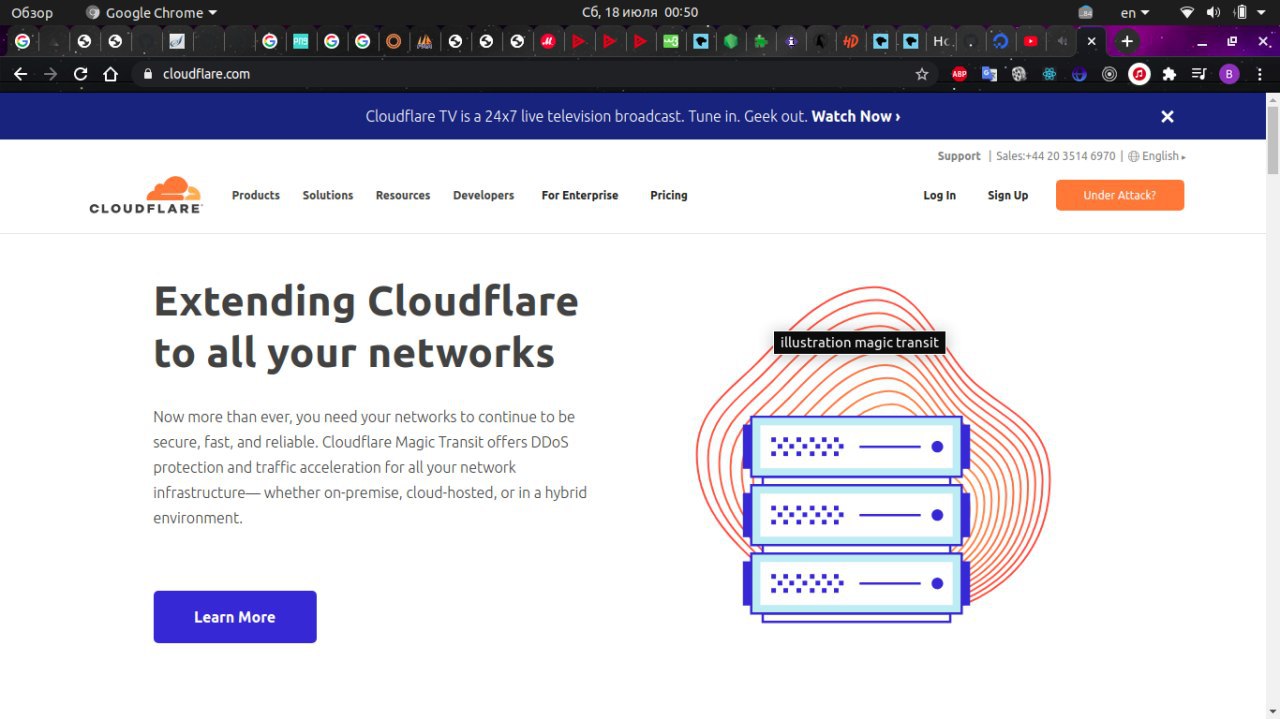This screenshot has height=719, width=1280.
Task: Open the purple B profile avatar
Action: pyautogui.click(x=1229, y=74)
